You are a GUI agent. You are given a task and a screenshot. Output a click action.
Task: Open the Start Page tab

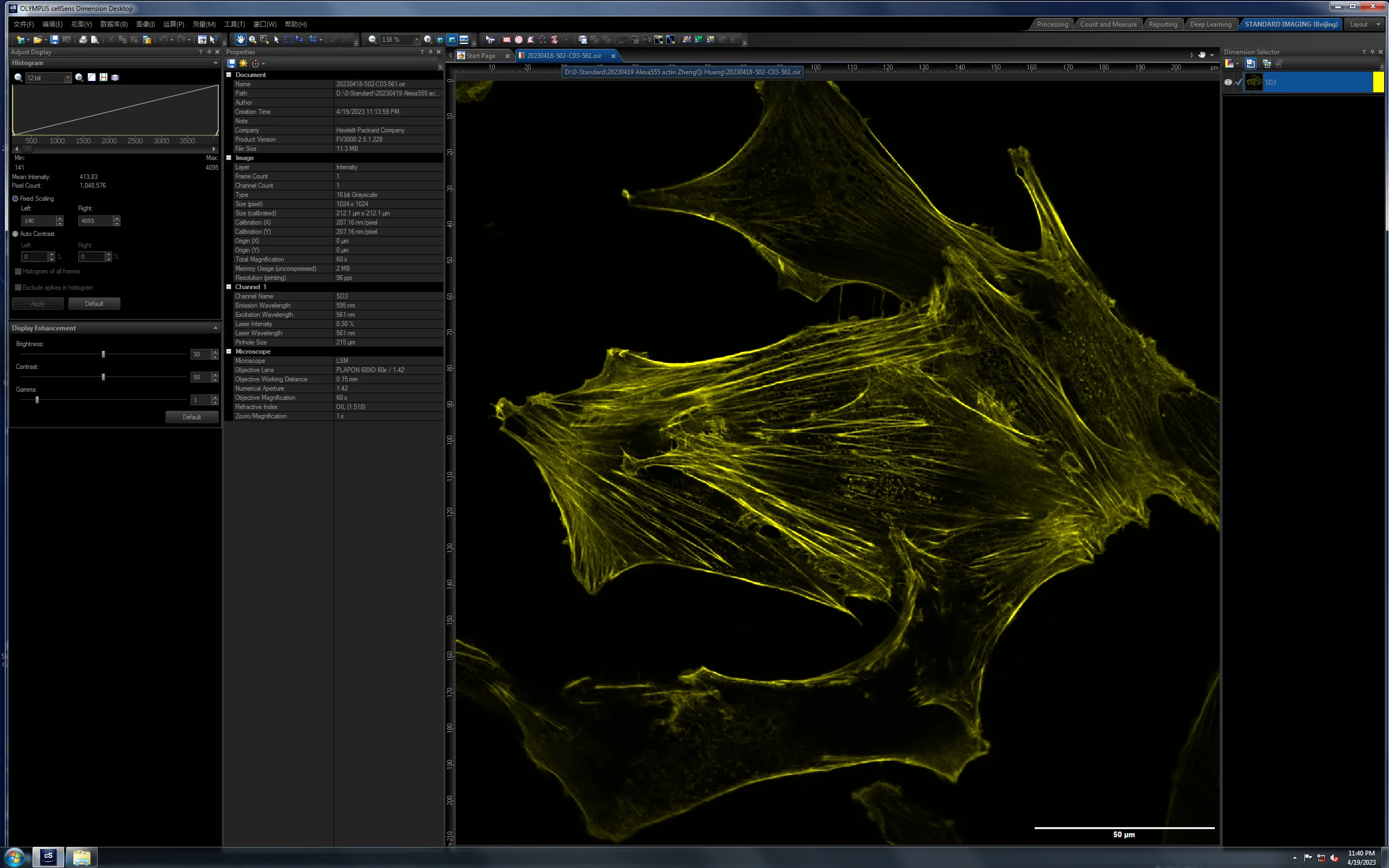click(480, 56)
